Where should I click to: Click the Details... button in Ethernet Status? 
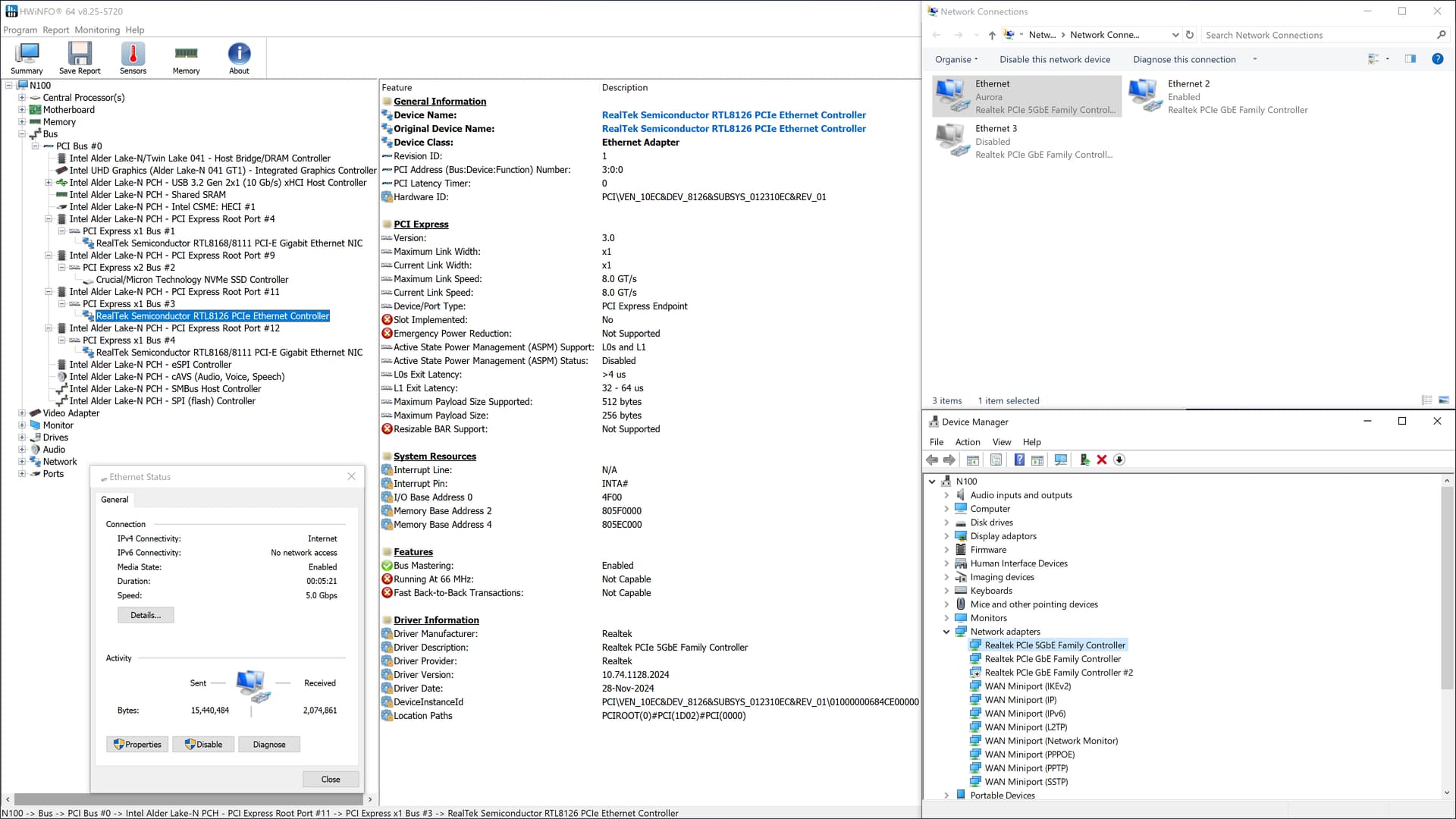tap(146, 615)
